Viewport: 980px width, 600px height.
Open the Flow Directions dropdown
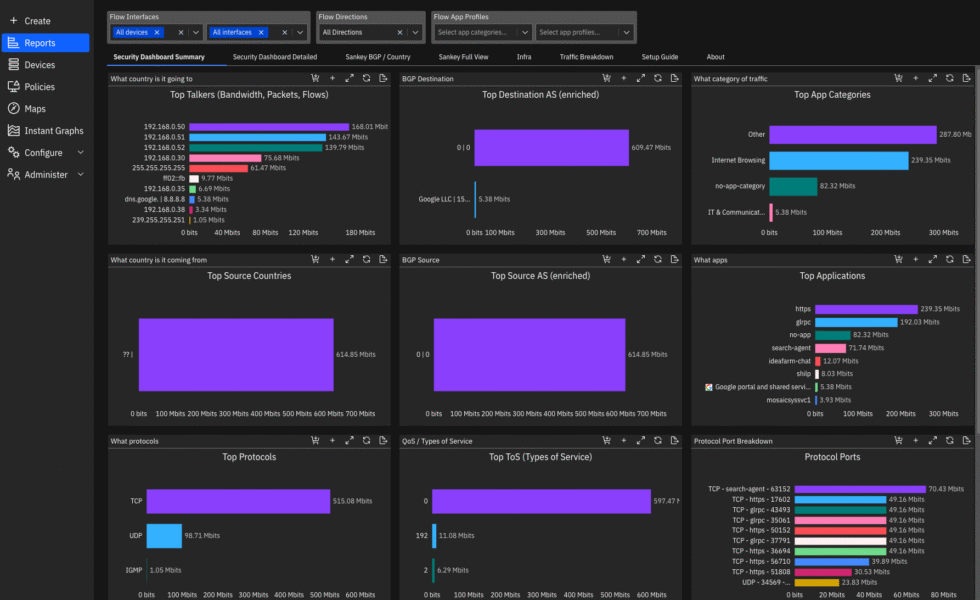416,32
